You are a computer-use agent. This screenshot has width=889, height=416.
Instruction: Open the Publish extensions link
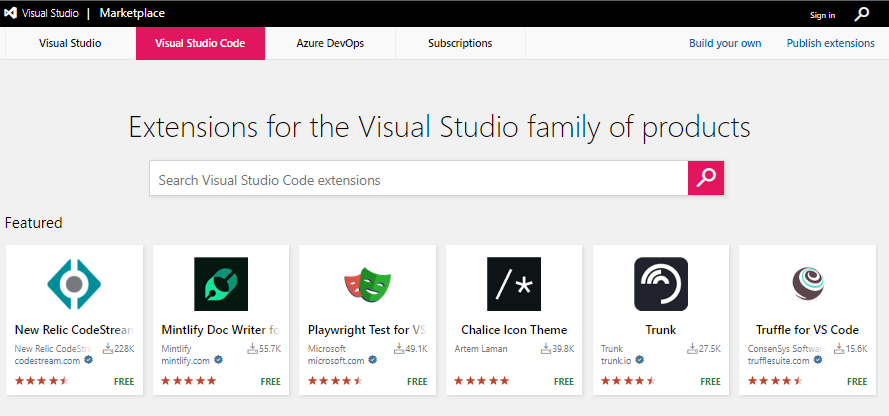(831, 43)
